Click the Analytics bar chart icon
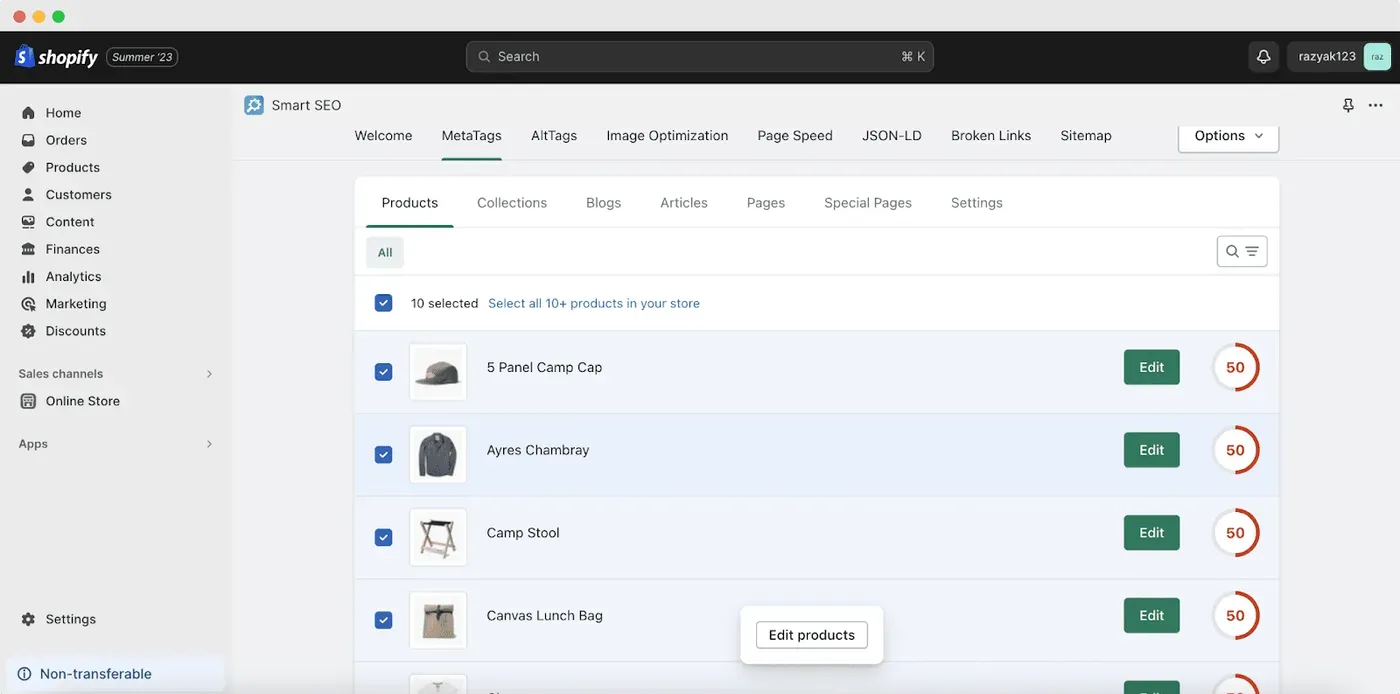Image resolution: width=1400 pixels, height=694 pixels. coord(28,276)
